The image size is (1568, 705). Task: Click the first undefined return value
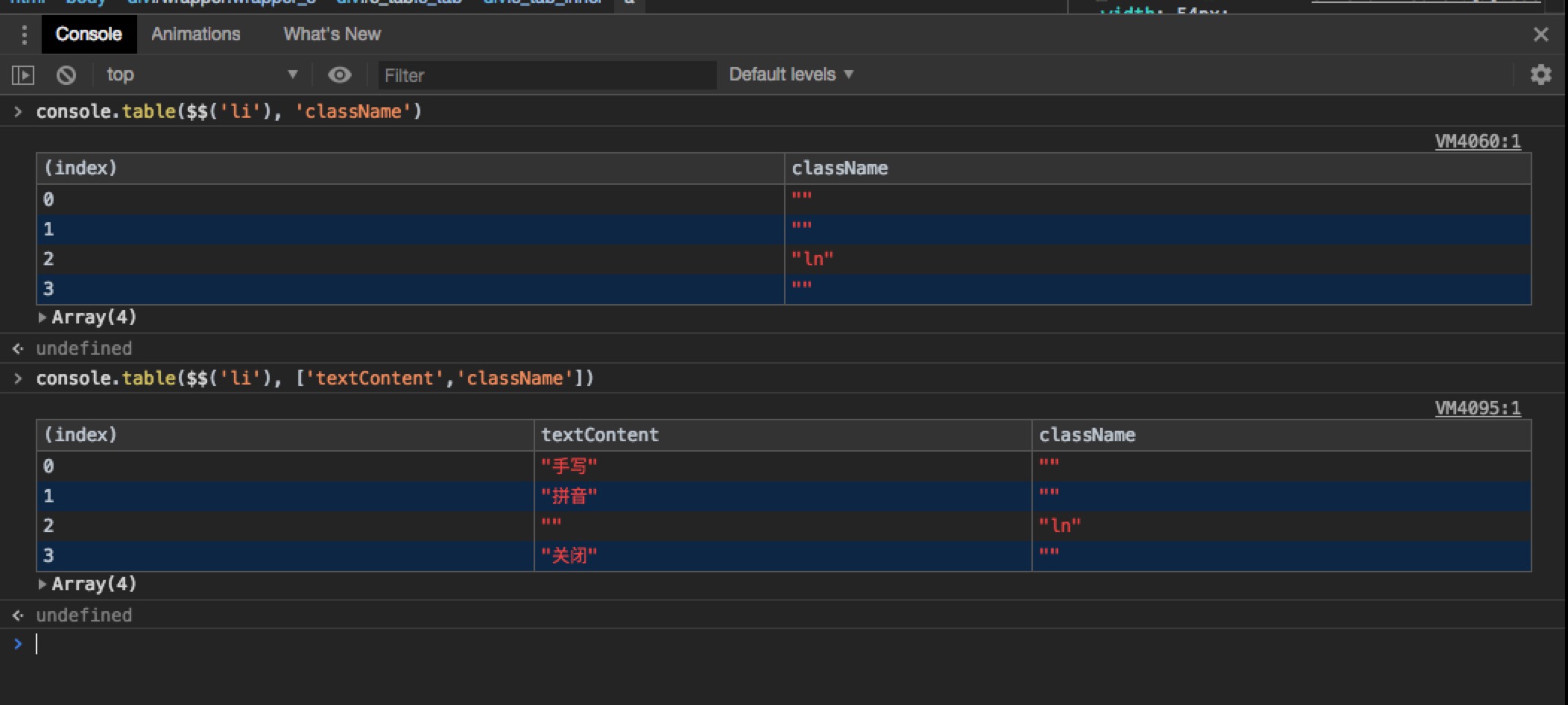83,349
